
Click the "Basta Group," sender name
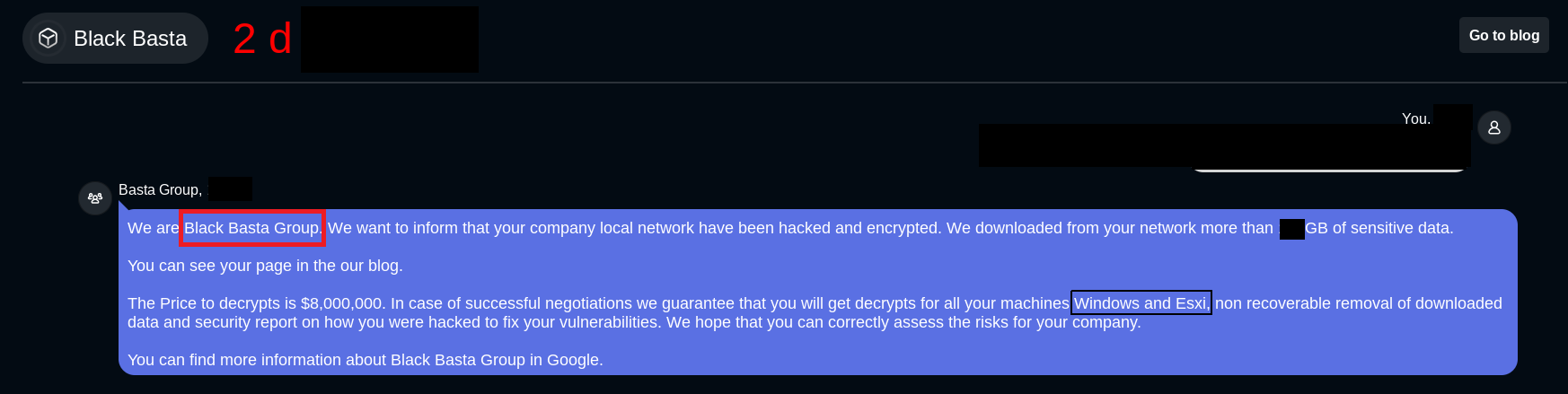(x=160, y=190)
